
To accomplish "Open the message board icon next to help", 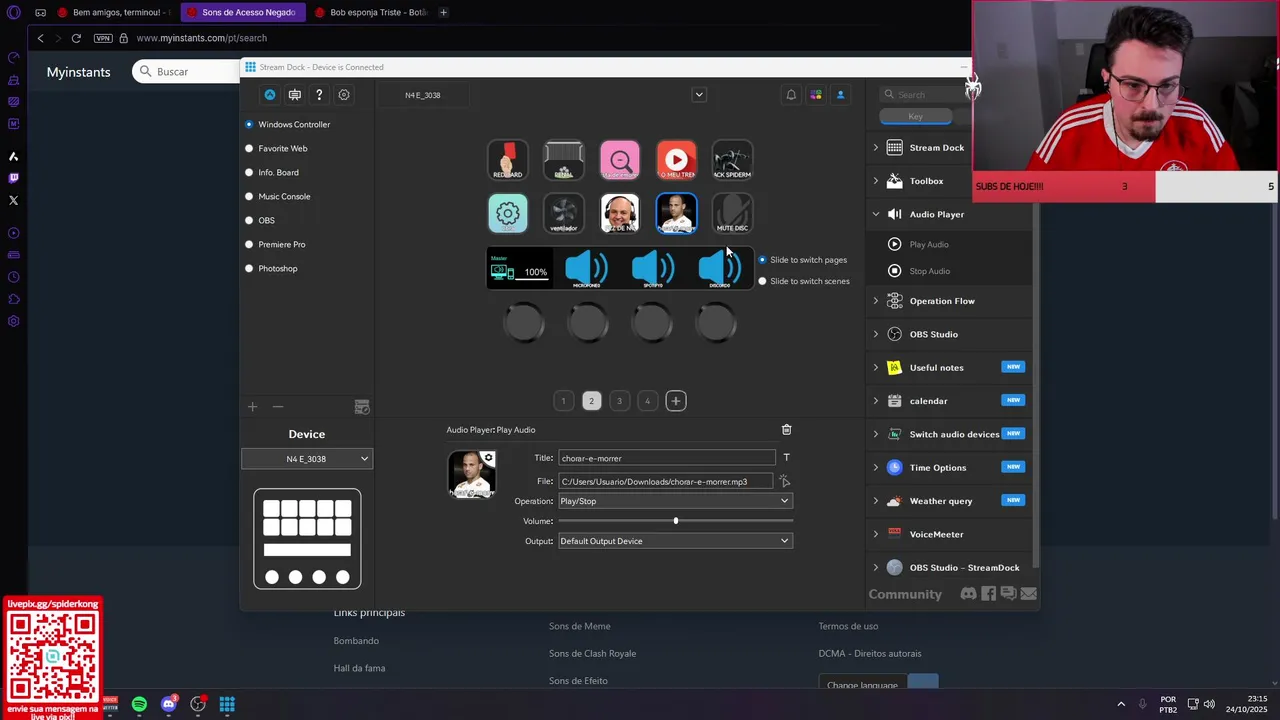I will [295, 95].
